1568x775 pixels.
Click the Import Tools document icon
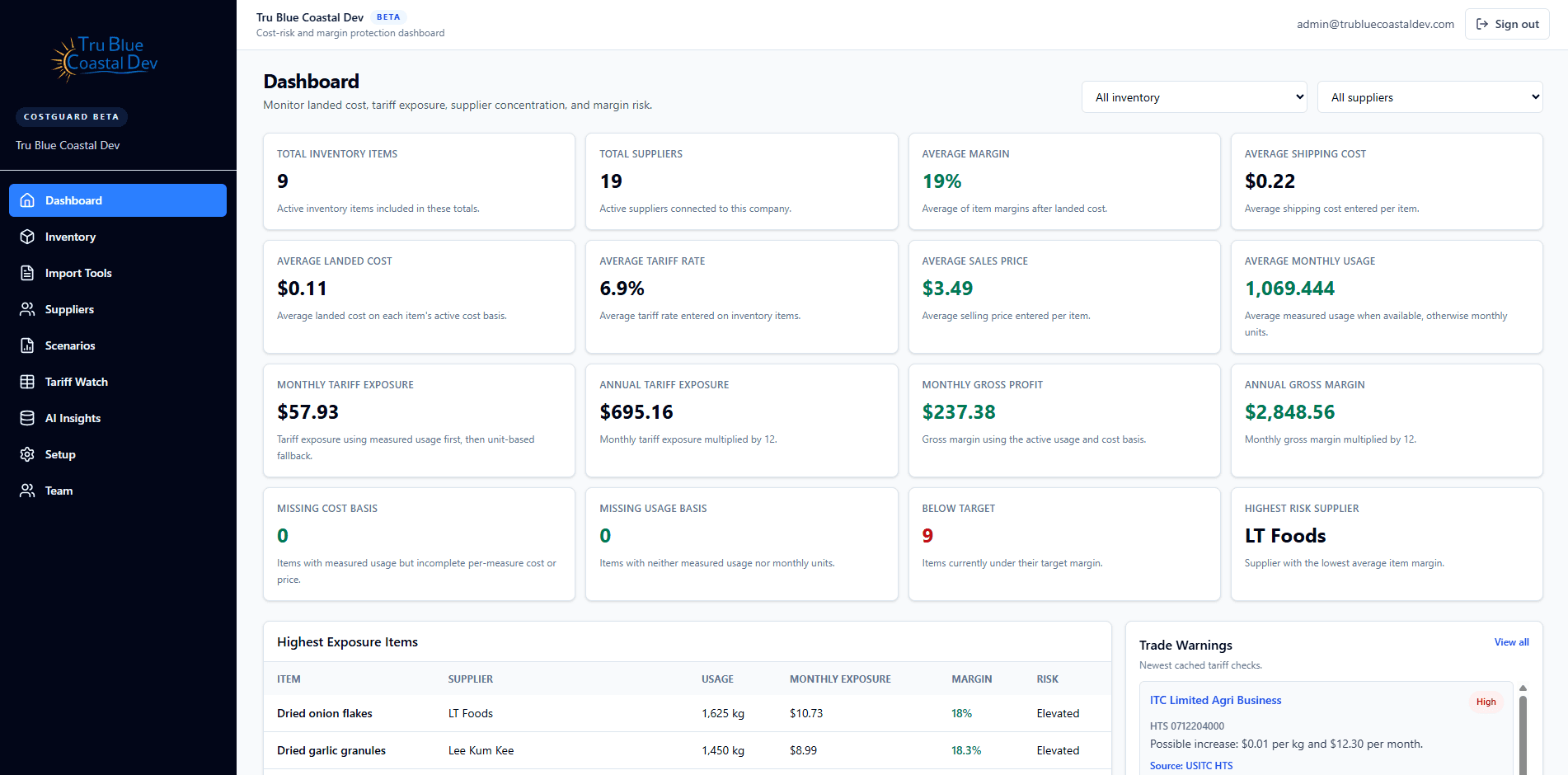pos(27,273)
